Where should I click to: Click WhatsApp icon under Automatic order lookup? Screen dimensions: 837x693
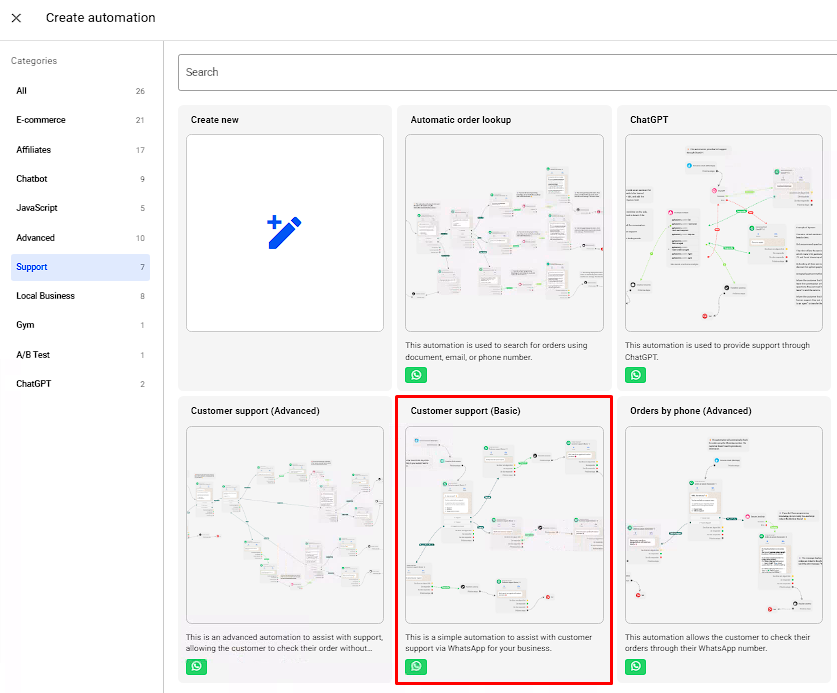[x=417, y=375]
